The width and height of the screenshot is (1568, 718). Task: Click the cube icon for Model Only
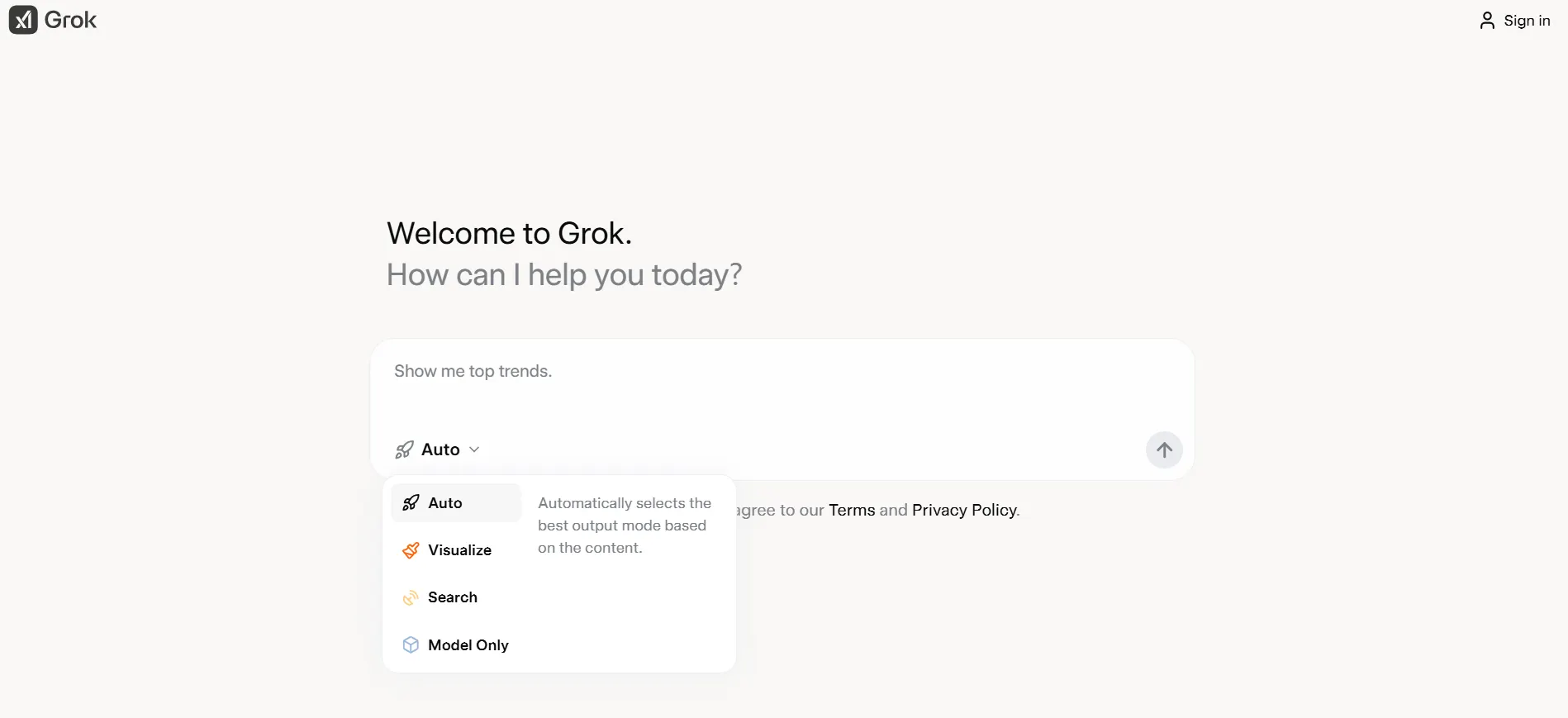click(x=411, y=645)
